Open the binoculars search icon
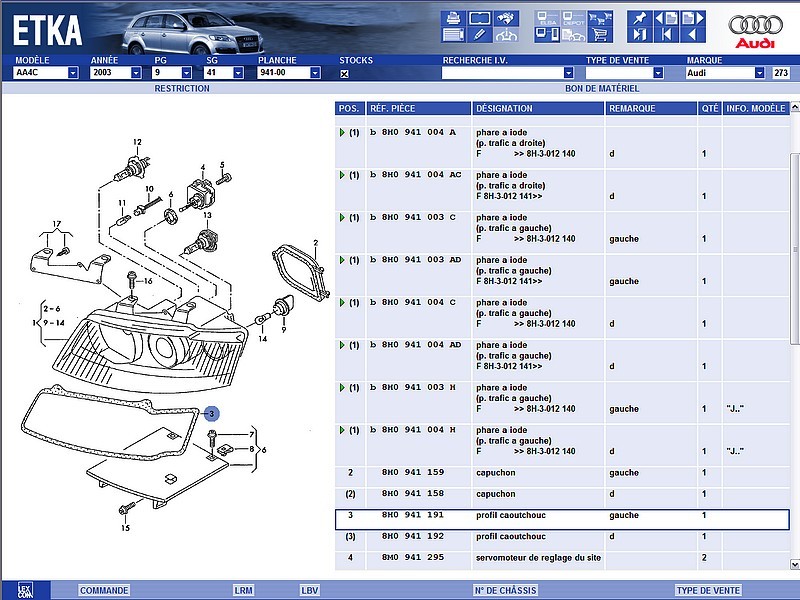 point(506,18)
